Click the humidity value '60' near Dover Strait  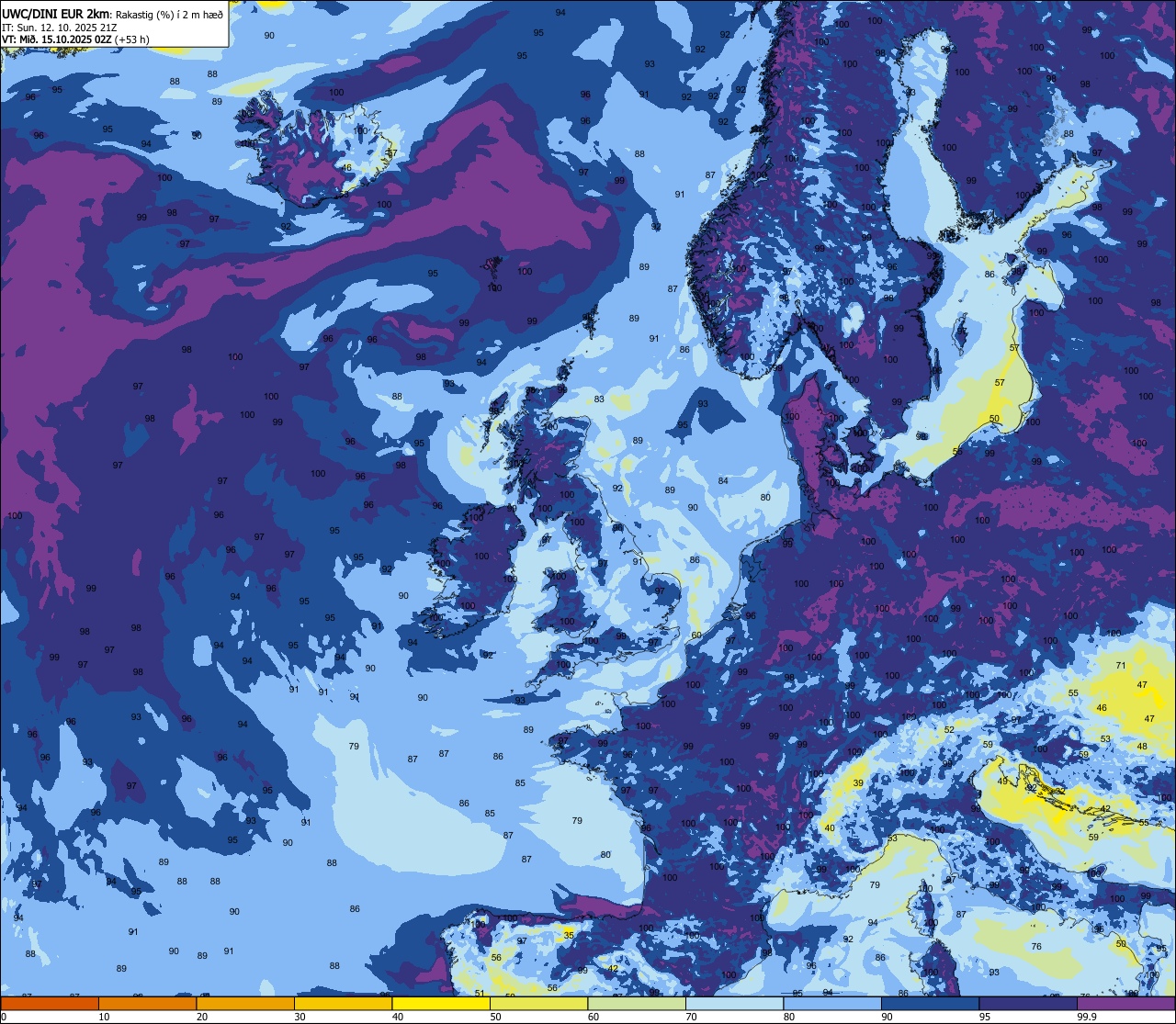coord(696,636)
